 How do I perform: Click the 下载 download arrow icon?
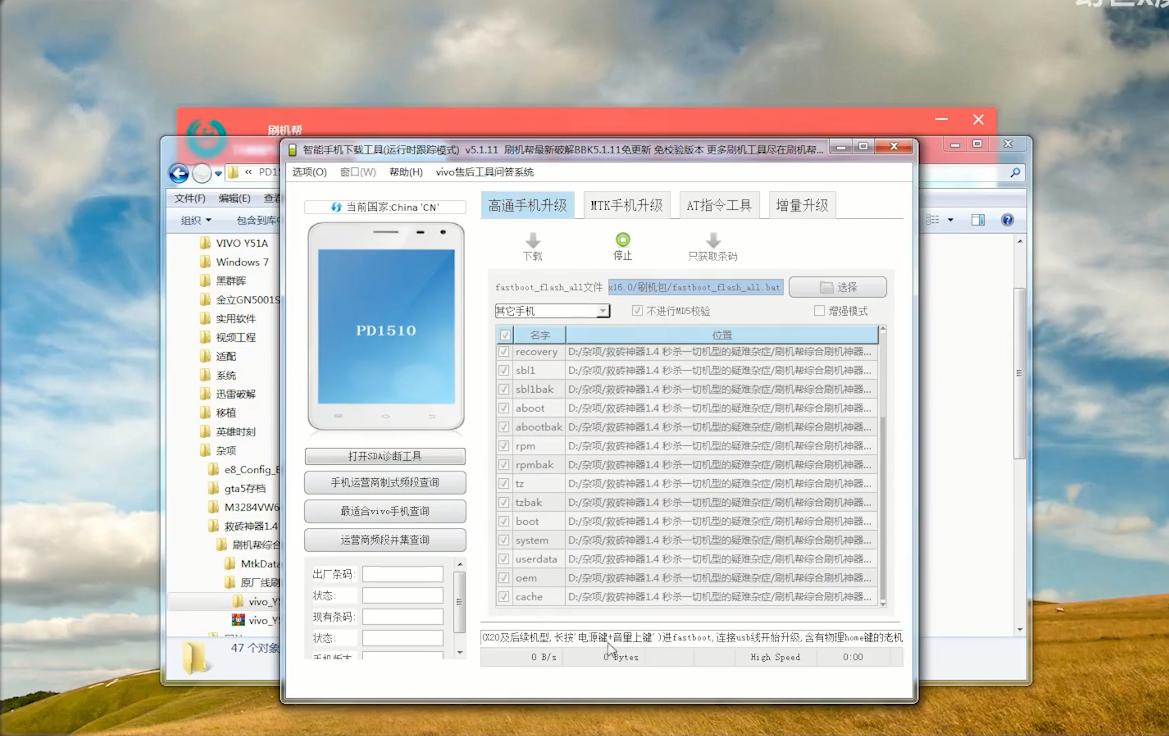coord(532,240)
